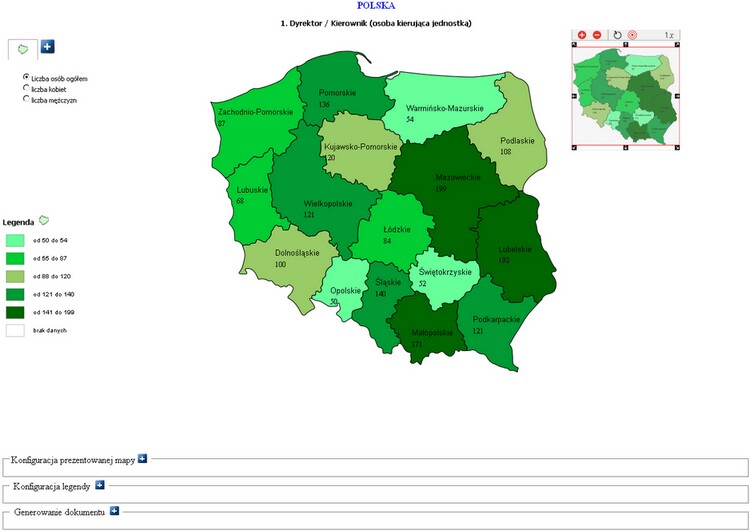Click the reset rotation arrow icon
Screen dimensions: 750x531
(617, 35)
